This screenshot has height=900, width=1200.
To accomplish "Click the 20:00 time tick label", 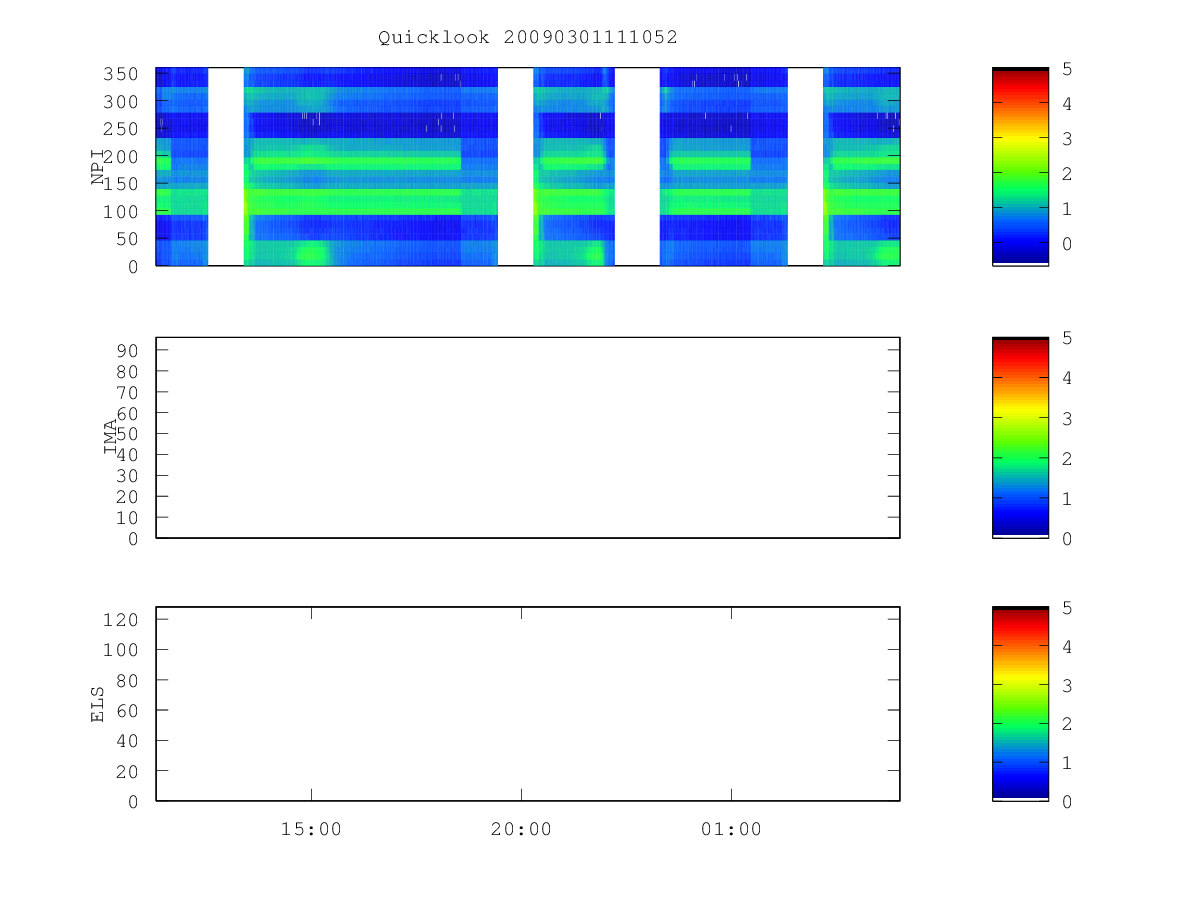I will point(521,829).
